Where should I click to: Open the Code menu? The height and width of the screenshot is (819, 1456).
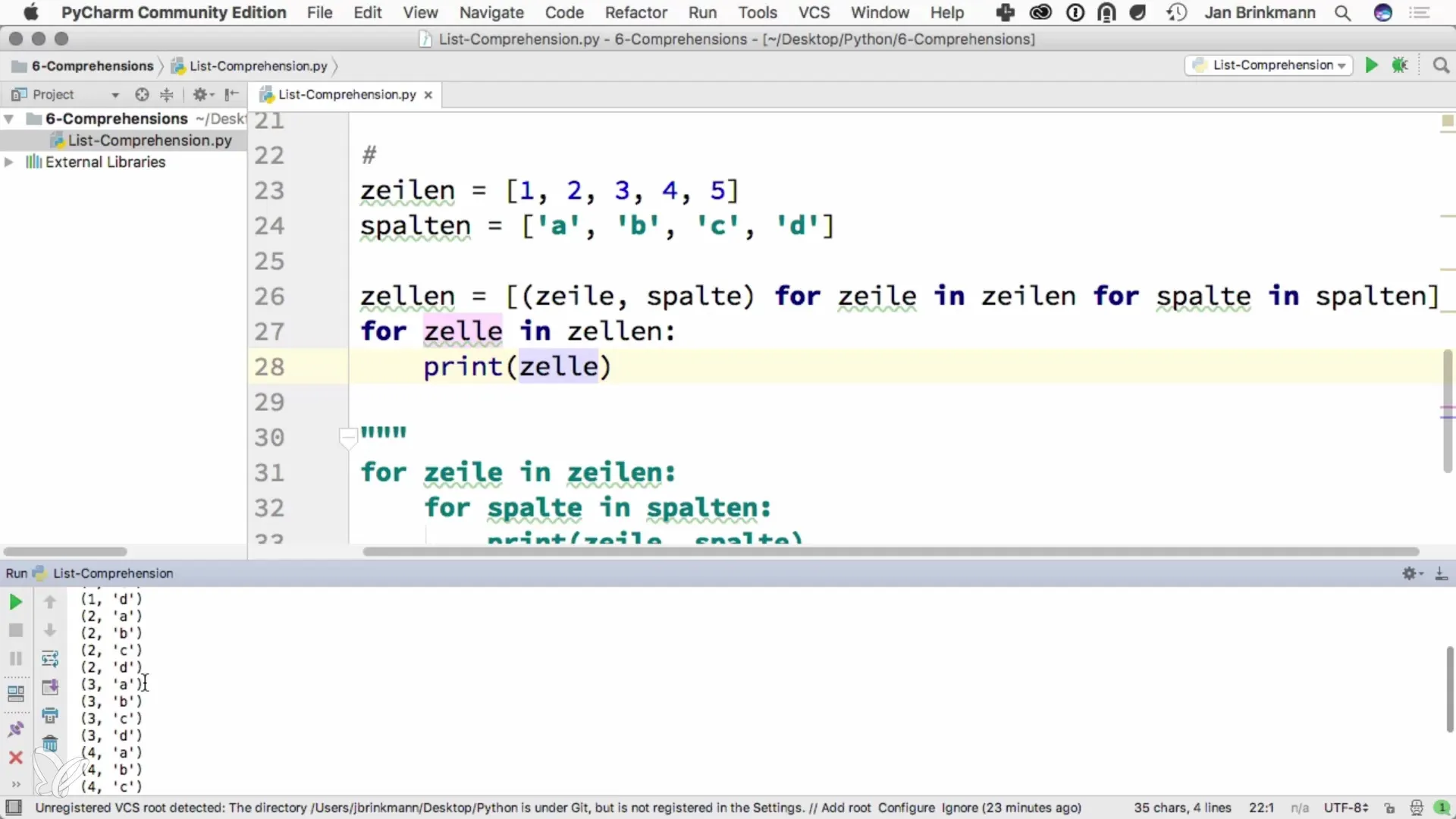coord(564,12)
